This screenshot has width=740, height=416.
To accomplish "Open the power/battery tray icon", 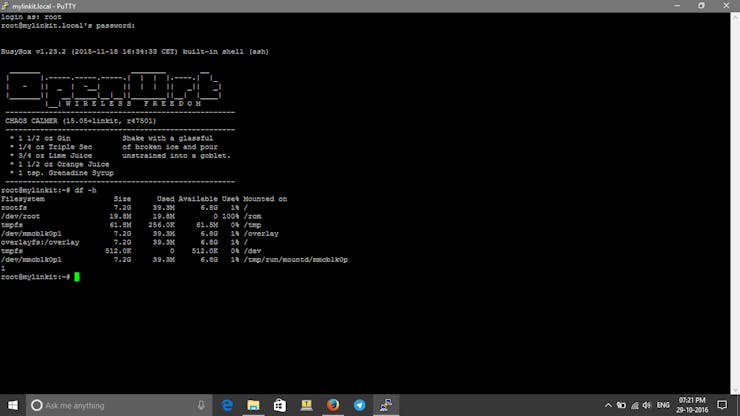I will [x=621, y=405].
